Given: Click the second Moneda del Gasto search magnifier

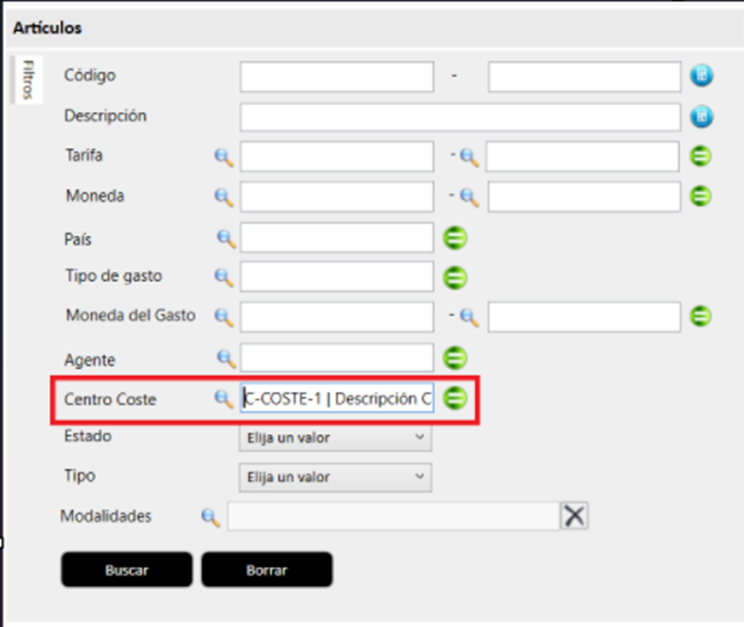Looking at the screenshot, I should click(x=469, y=317).
